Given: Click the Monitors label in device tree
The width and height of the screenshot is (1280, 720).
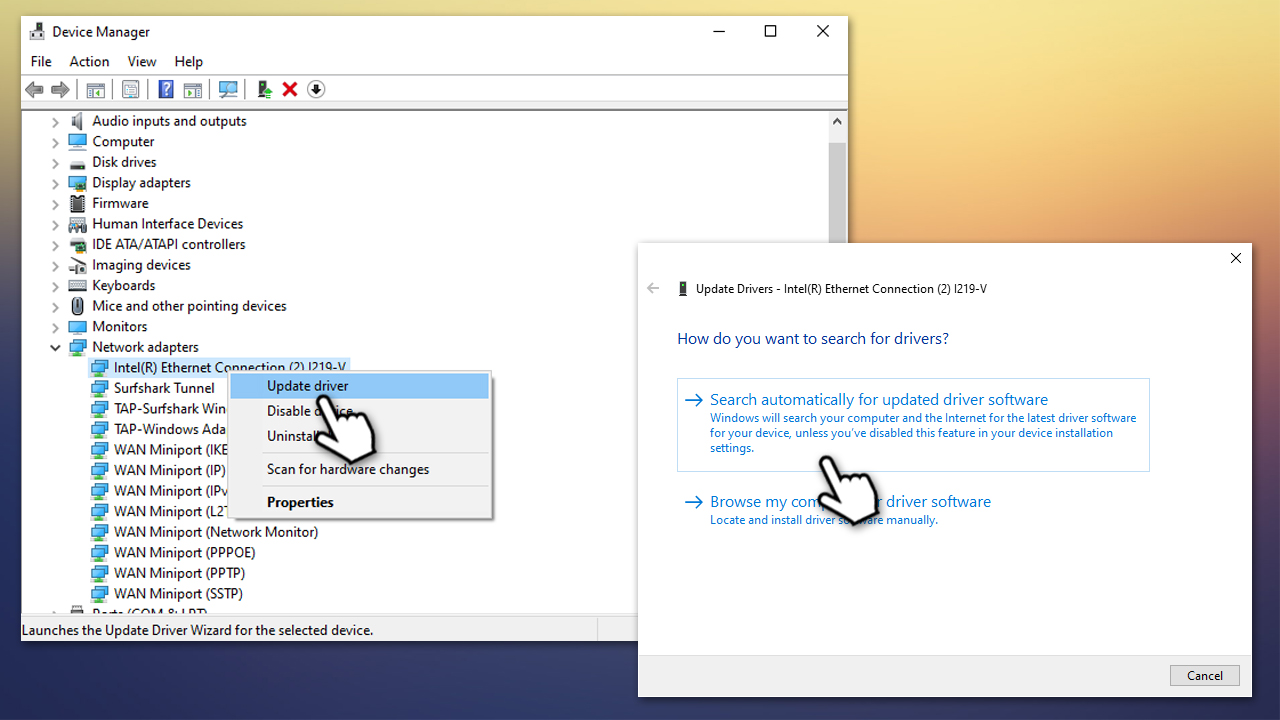Looking at the screenshot, I should tap(120, 327).
